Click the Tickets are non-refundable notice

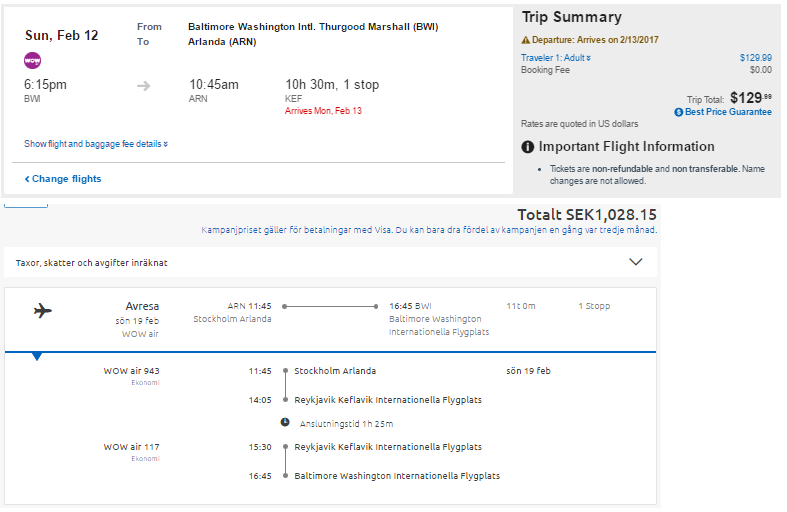tap(657, 175)
